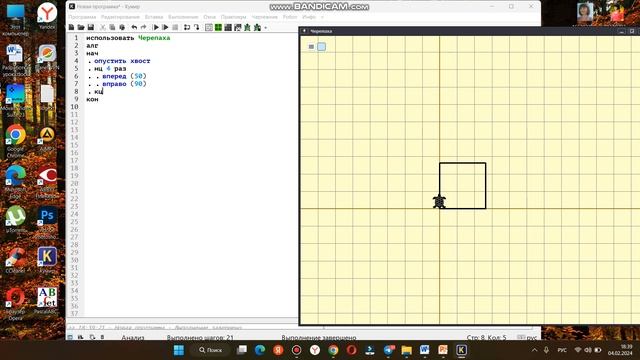
Task: Click third small icon in Kumir status bar
Action: coord(92,337)
